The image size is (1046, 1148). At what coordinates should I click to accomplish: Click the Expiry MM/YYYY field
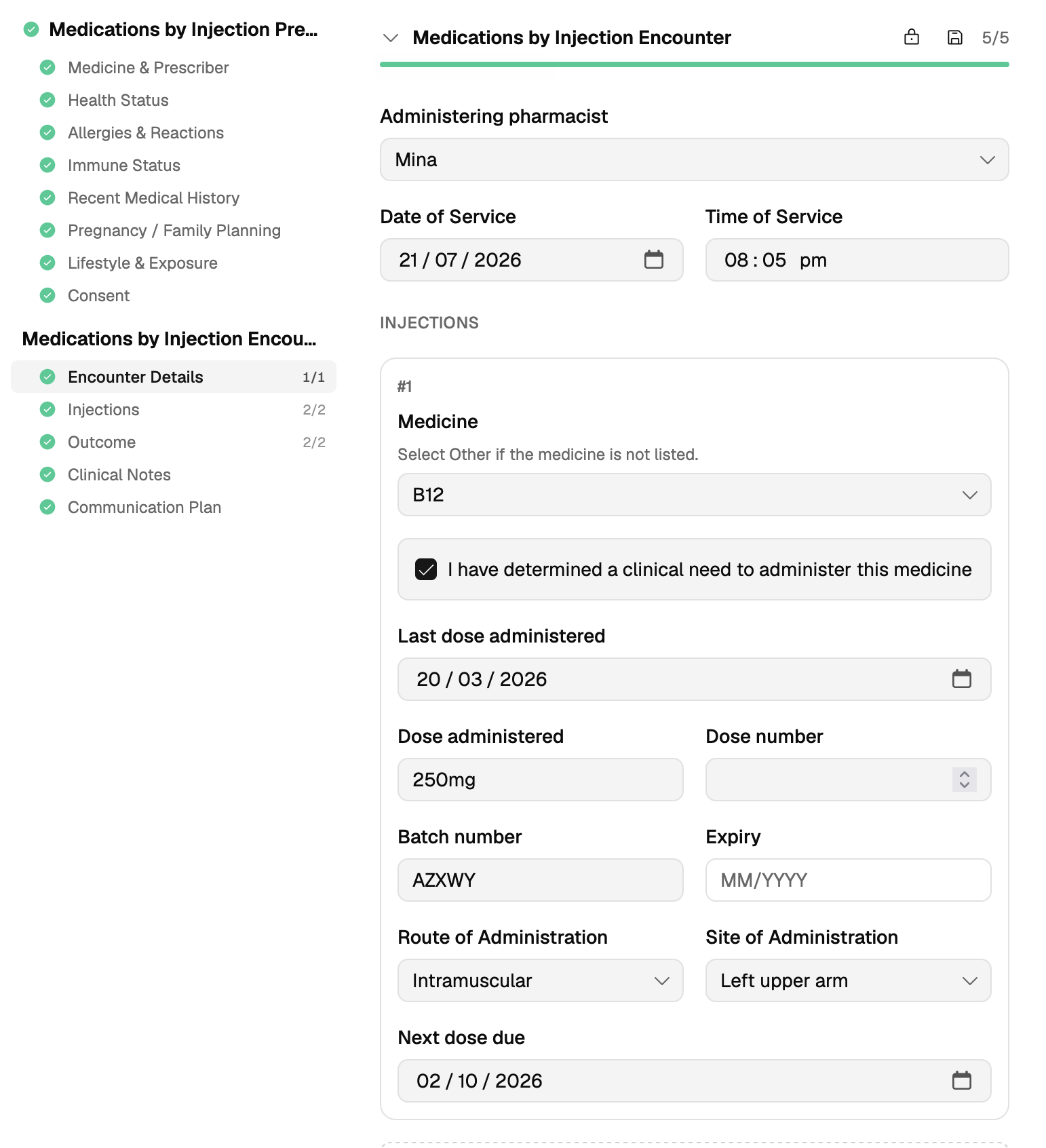[848, 880]
